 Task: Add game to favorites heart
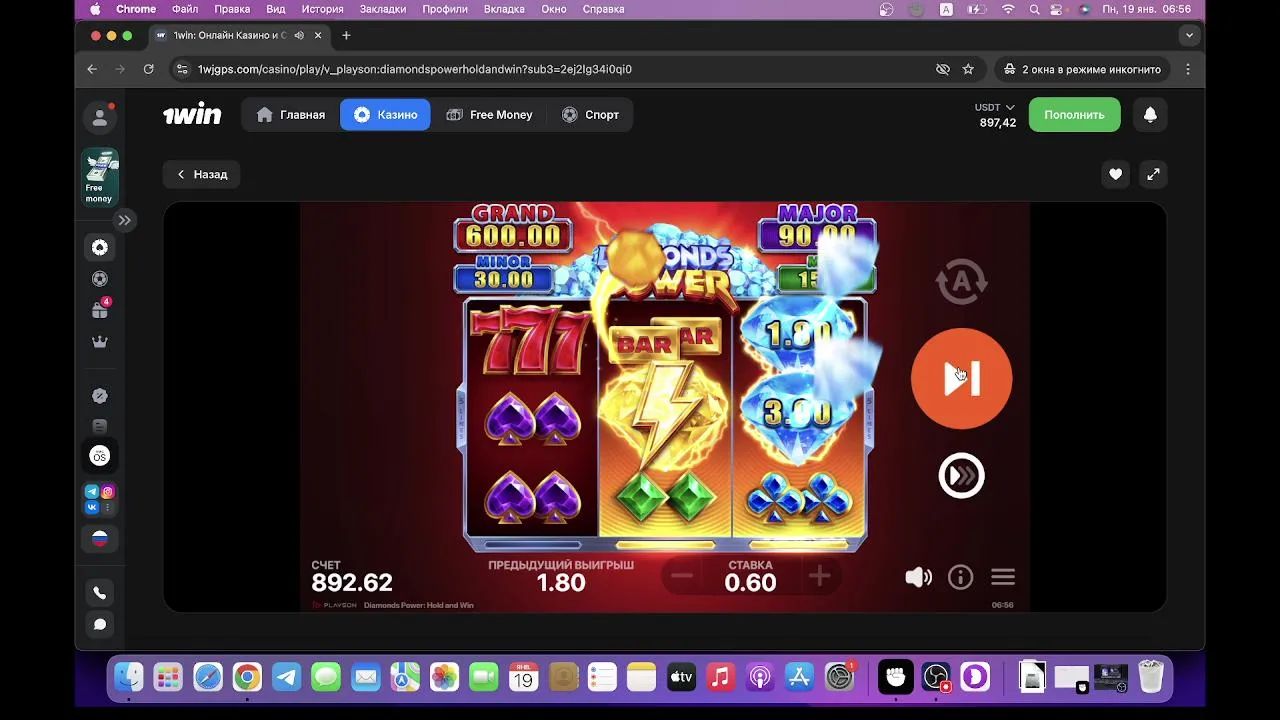[x=1115, y=174]
